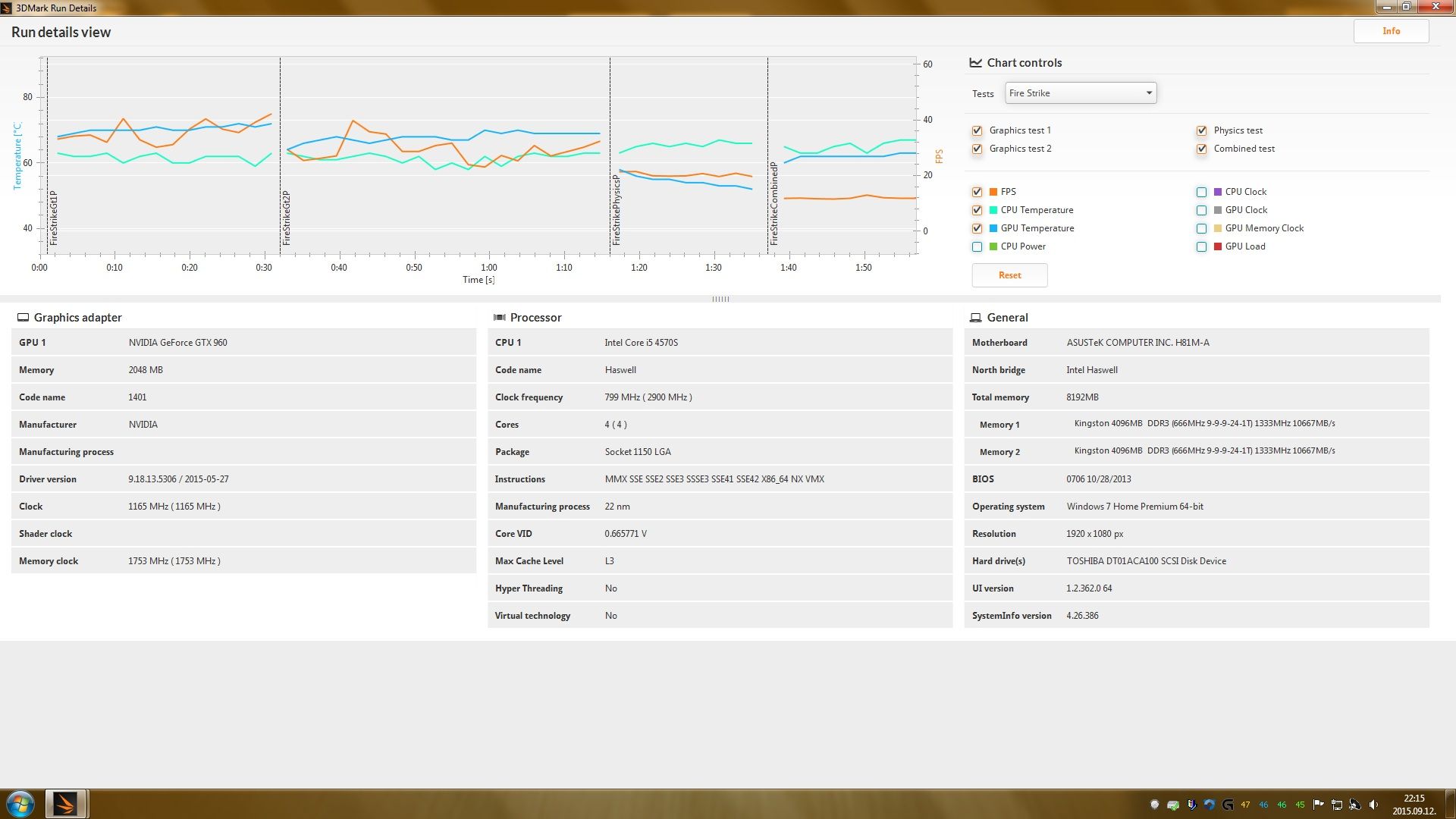
Task: Disable GPU Temperature series
Action: coord(977,228)
